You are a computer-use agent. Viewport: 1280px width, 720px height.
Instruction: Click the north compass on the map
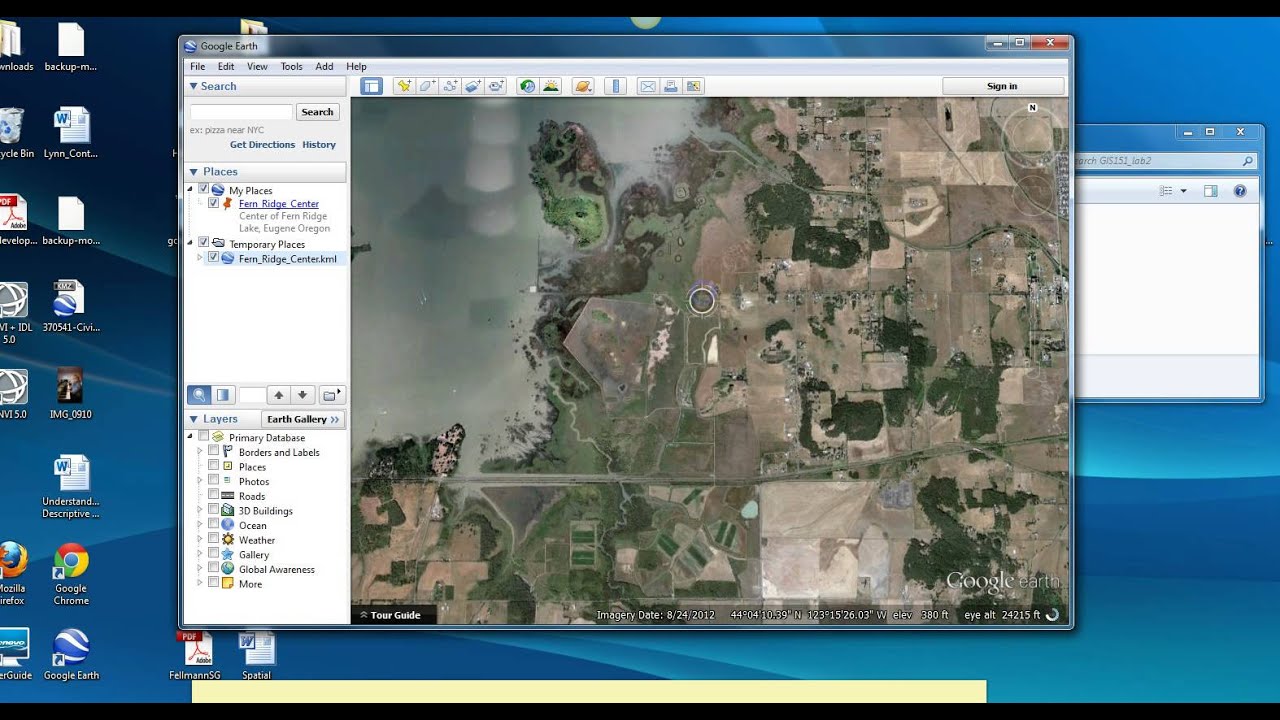pos(1033,107)
